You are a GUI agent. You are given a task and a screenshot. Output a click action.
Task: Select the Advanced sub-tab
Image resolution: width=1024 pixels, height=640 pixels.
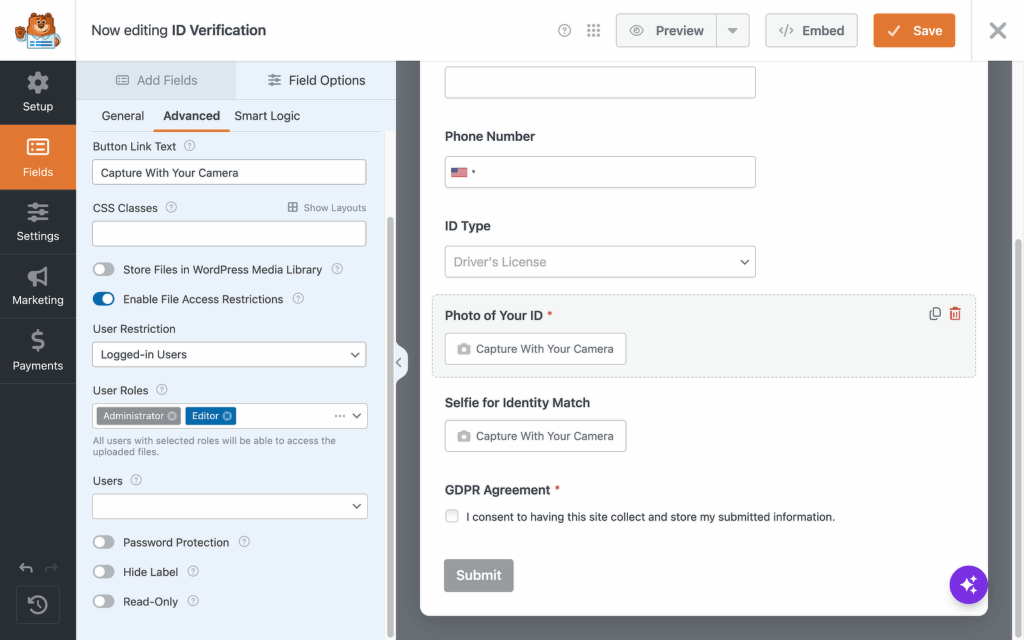[191, 116]
